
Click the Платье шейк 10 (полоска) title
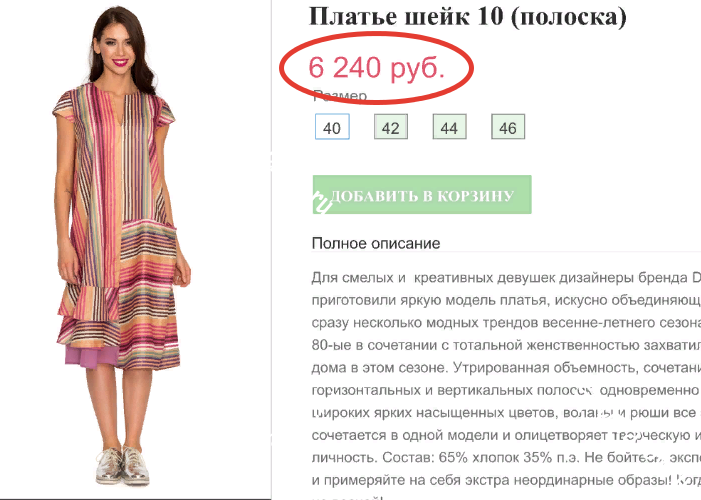(x=468, y=17)
